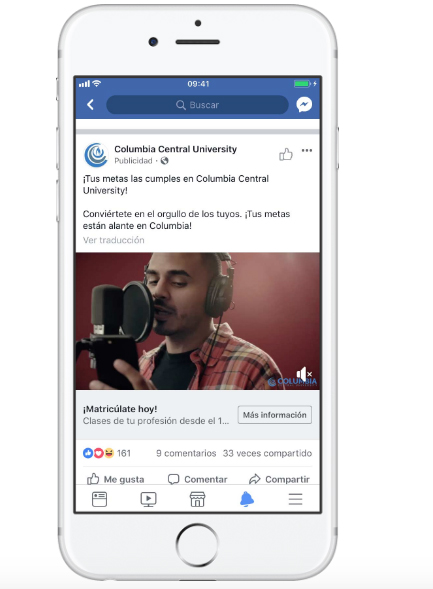Open the News Feed tab
This screenshot has width=433, height=589.
tap(100, 499)
